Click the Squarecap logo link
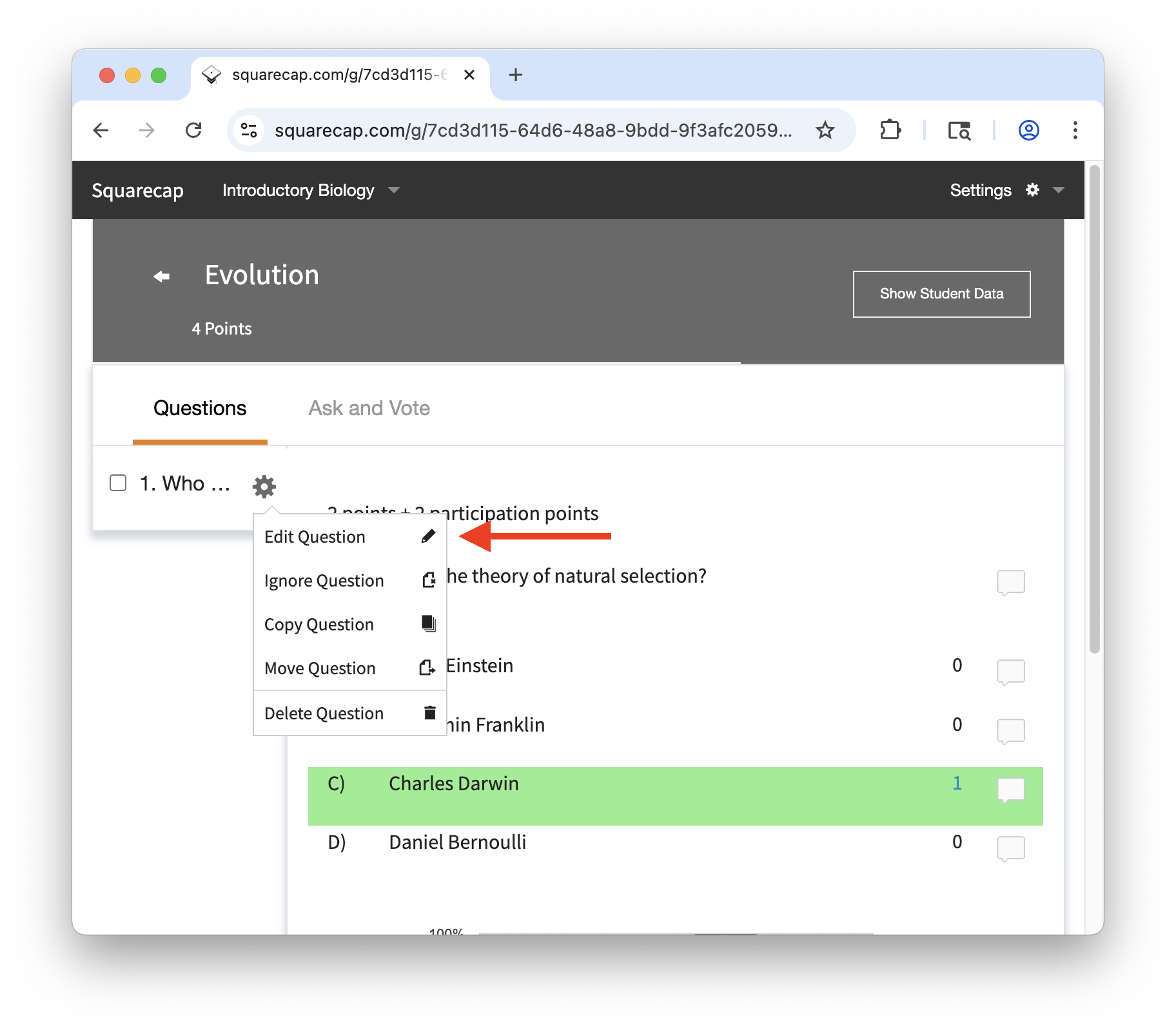 (x=137, y=190)
